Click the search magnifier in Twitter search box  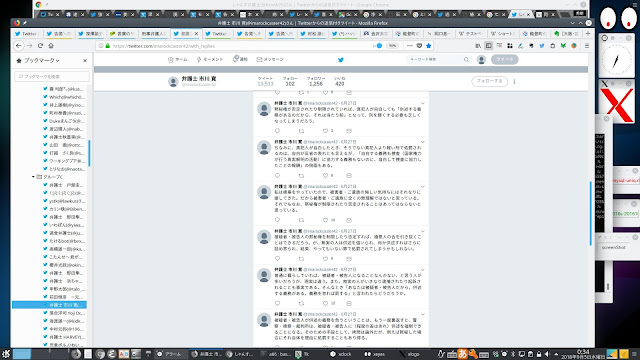tap(466, 60)
